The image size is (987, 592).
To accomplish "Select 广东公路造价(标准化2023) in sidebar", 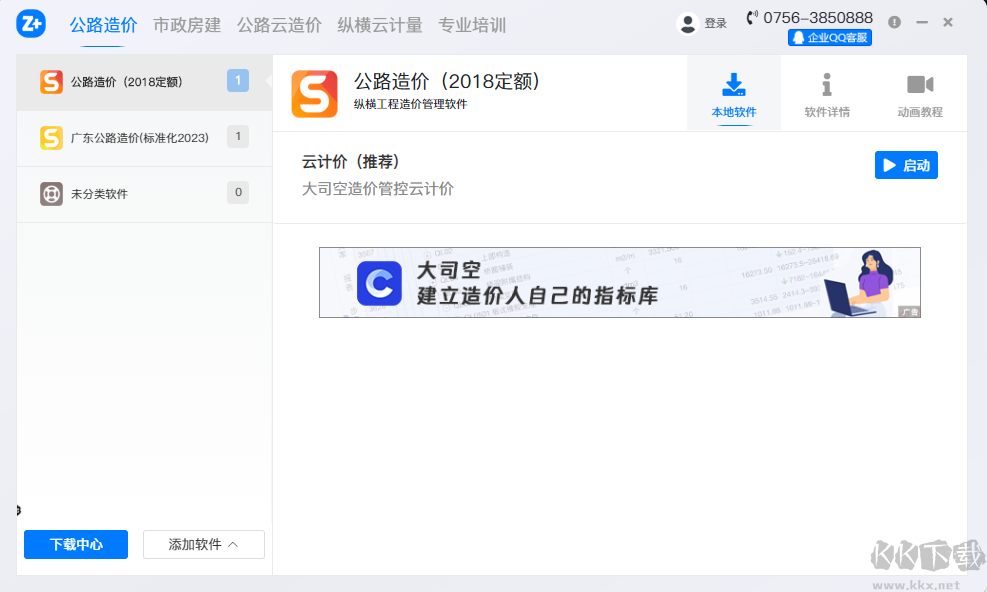I will point(144,139).
